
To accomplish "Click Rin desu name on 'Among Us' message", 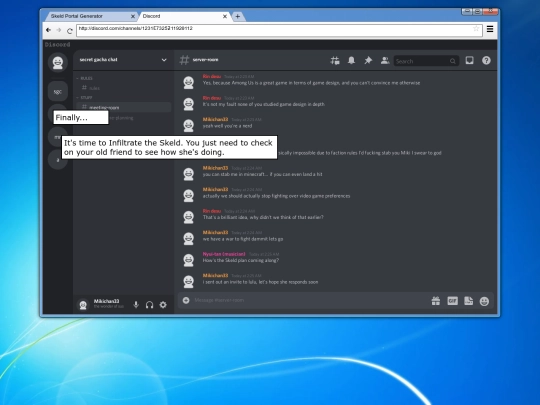I will (212, 76).
